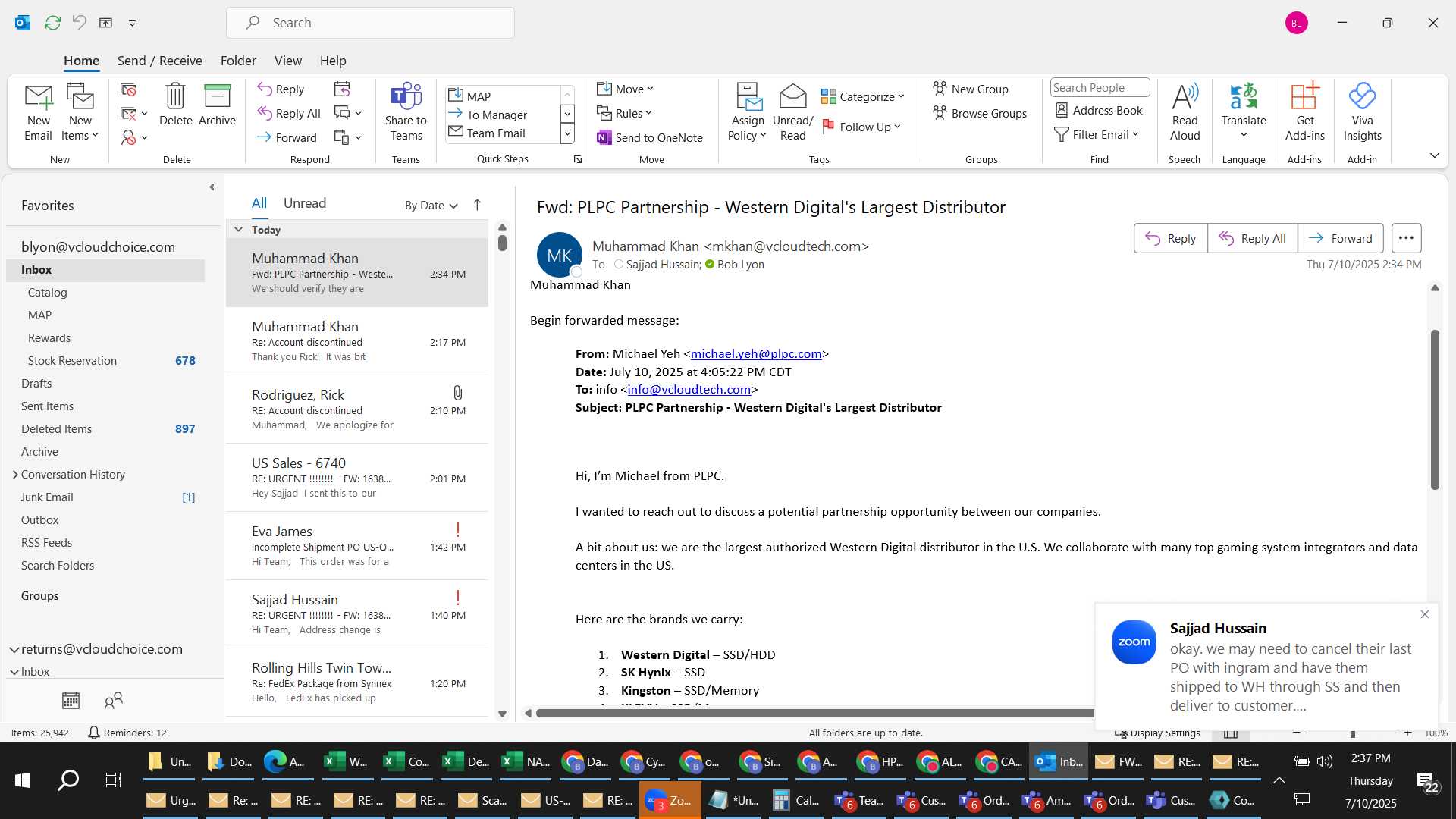Click the zoom level slider in status bar
Screen dimensions: 1456x819
pyautogui.click(x=1352, y=733)
